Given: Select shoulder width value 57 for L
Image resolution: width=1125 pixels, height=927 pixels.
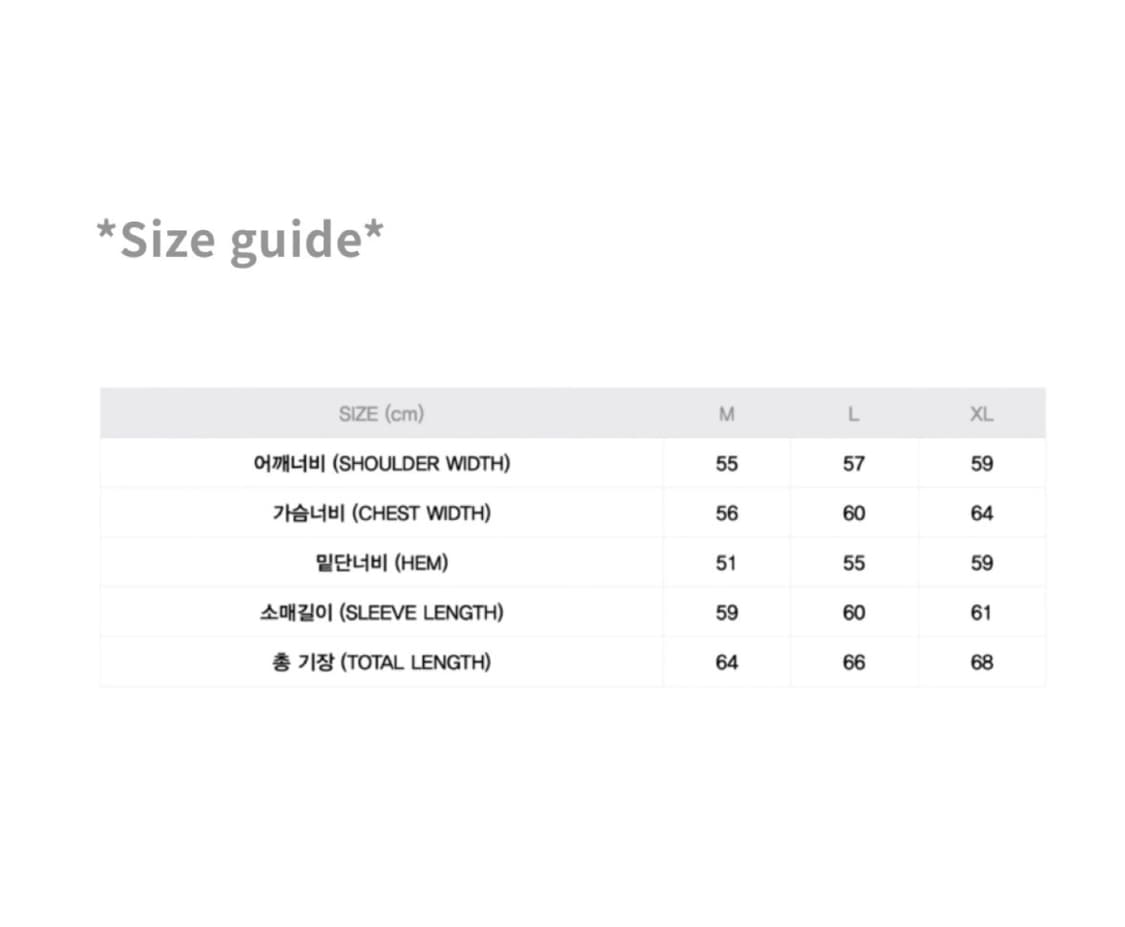Looking at the screenshot, I should pos(853,464).
